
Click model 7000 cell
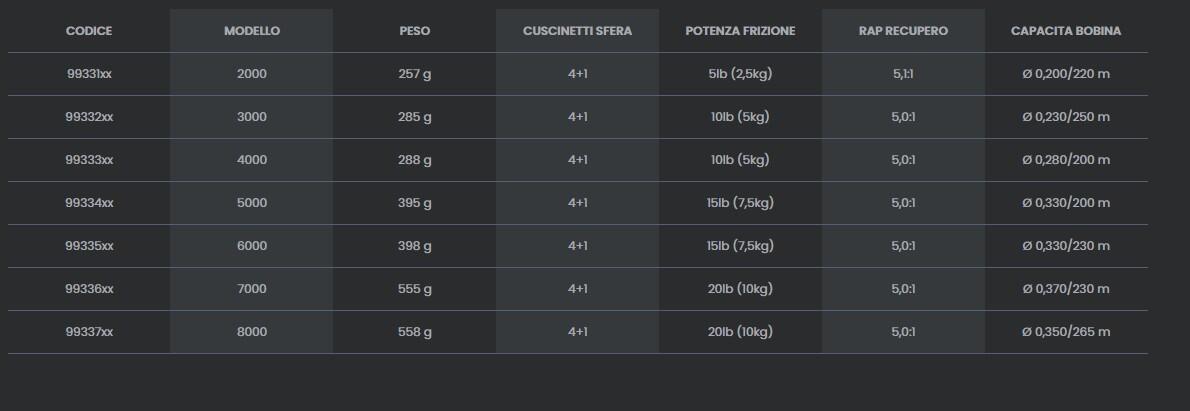coord(252,289)
